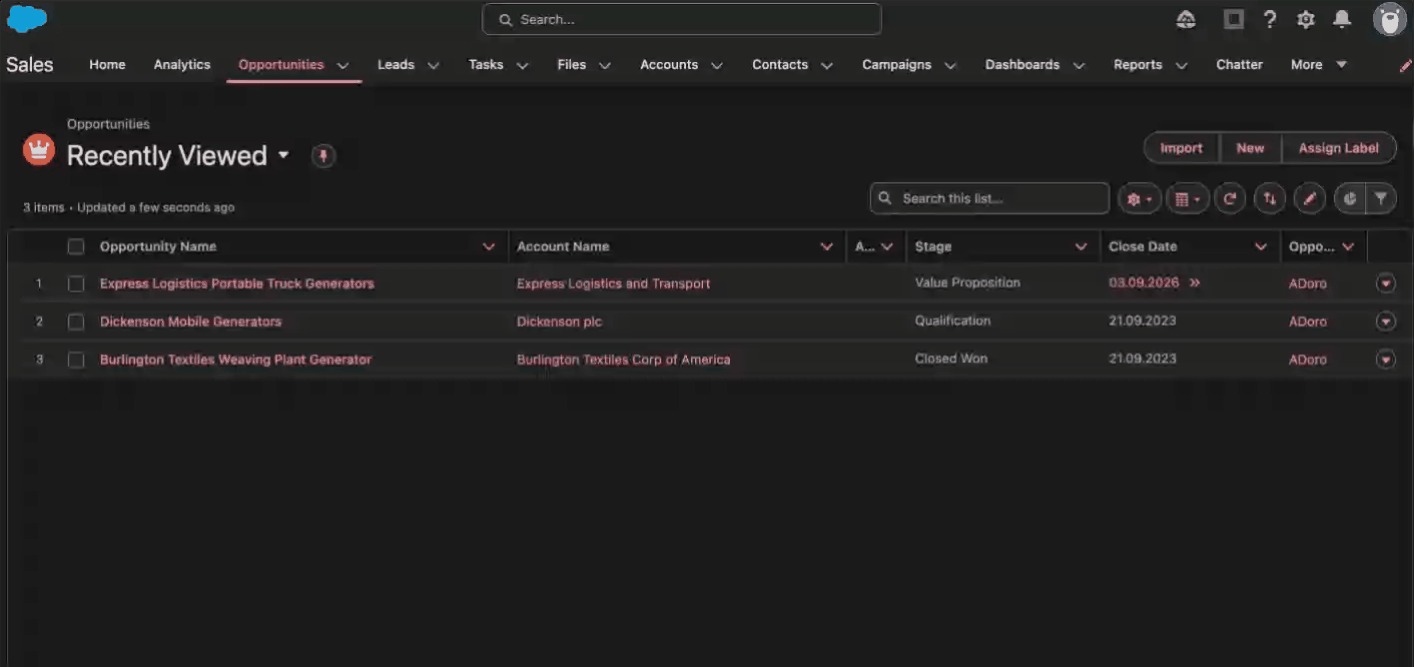Open the notifications bell
This screenshot has width=1414, height=667.
[1342, 20]
